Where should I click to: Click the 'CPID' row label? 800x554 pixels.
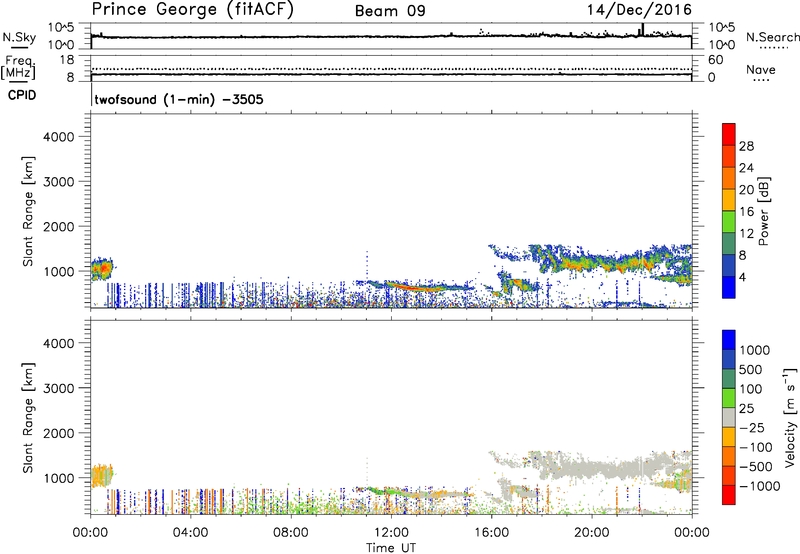coord(22,95)
